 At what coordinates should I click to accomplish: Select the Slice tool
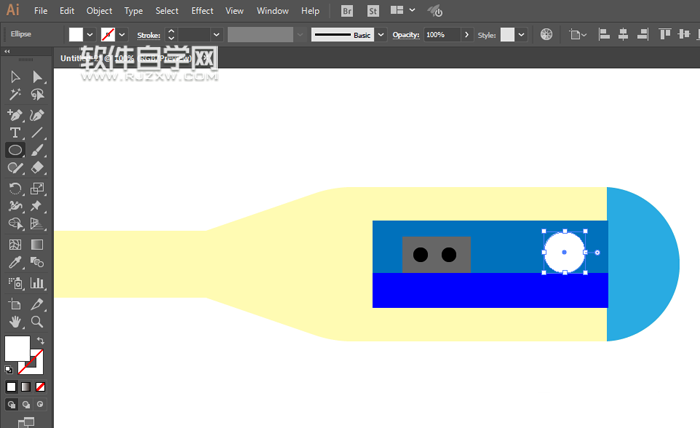38,304
